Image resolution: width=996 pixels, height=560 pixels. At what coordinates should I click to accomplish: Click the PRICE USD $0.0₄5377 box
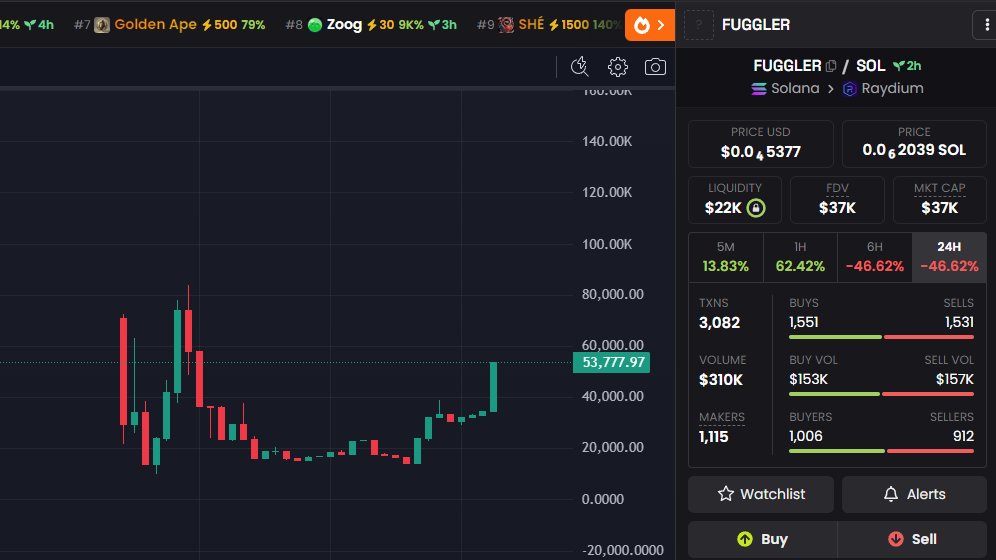pyautogui.click(x=761, y=143)
